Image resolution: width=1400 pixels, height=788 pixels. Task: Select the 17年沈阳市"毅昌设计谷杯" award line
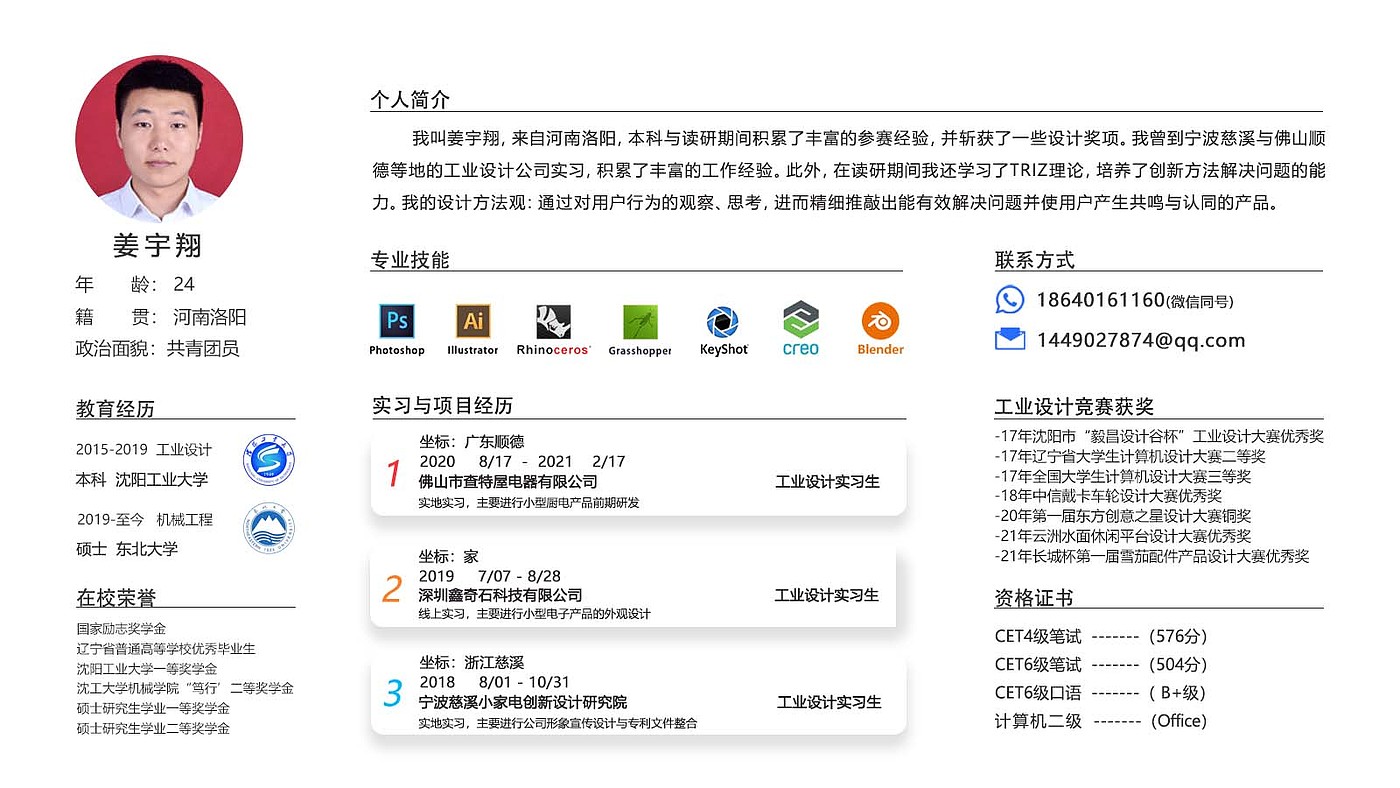point(1159,436)
